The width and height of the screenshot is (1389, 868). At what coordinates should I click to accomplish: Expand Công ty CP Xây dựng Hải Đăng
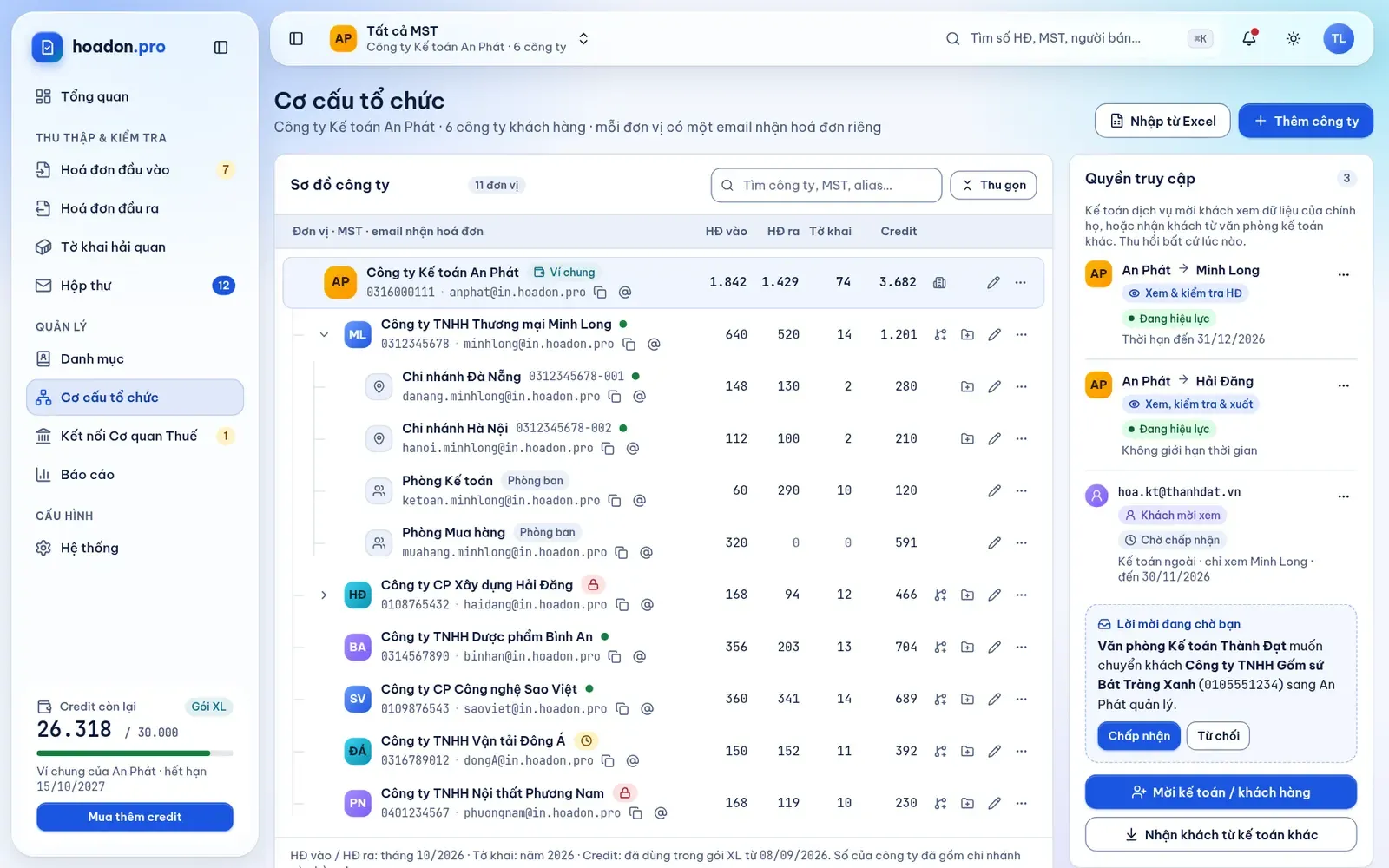(324, 595)
